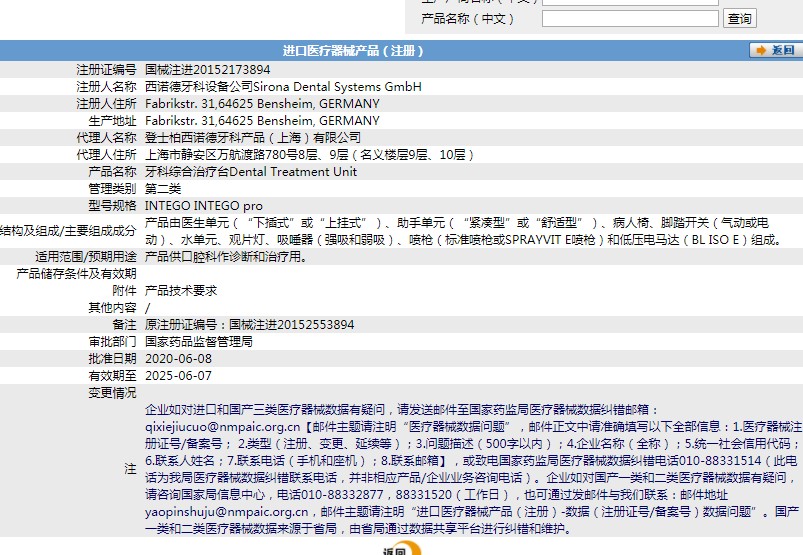This screenshot has width=803, height=555.
Task: Click the orange arrow icon beside 返回
Action: pyautogui.click(x=761, y=50)
